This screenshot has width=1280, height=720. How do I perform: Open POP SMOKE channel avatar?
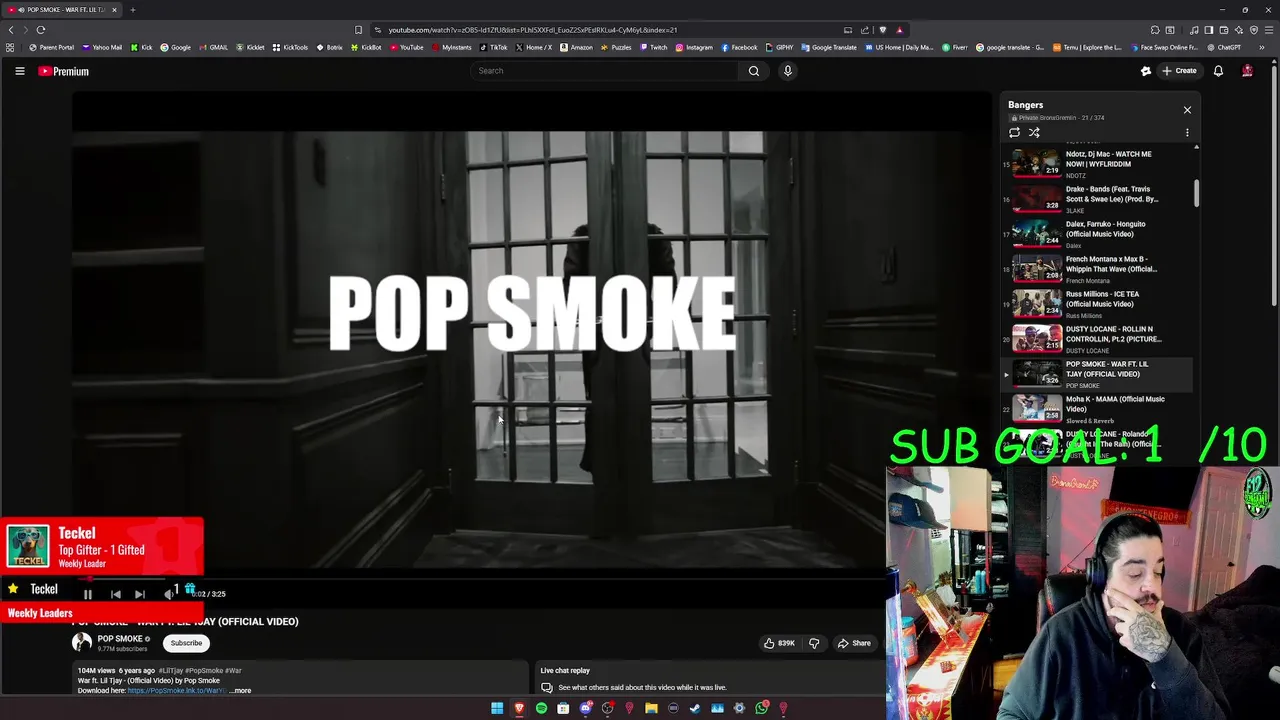(81, 643)
